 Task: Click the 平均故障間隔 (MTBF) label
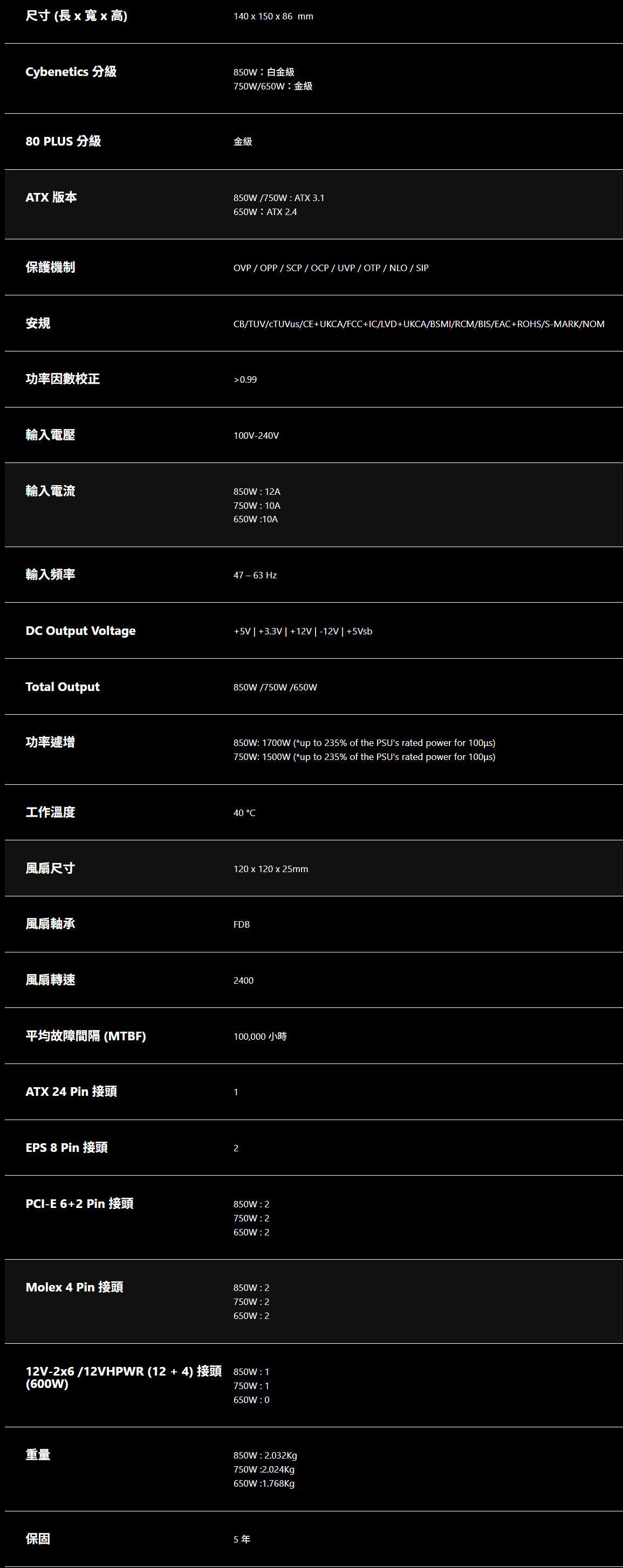(x=85, y=1036)
